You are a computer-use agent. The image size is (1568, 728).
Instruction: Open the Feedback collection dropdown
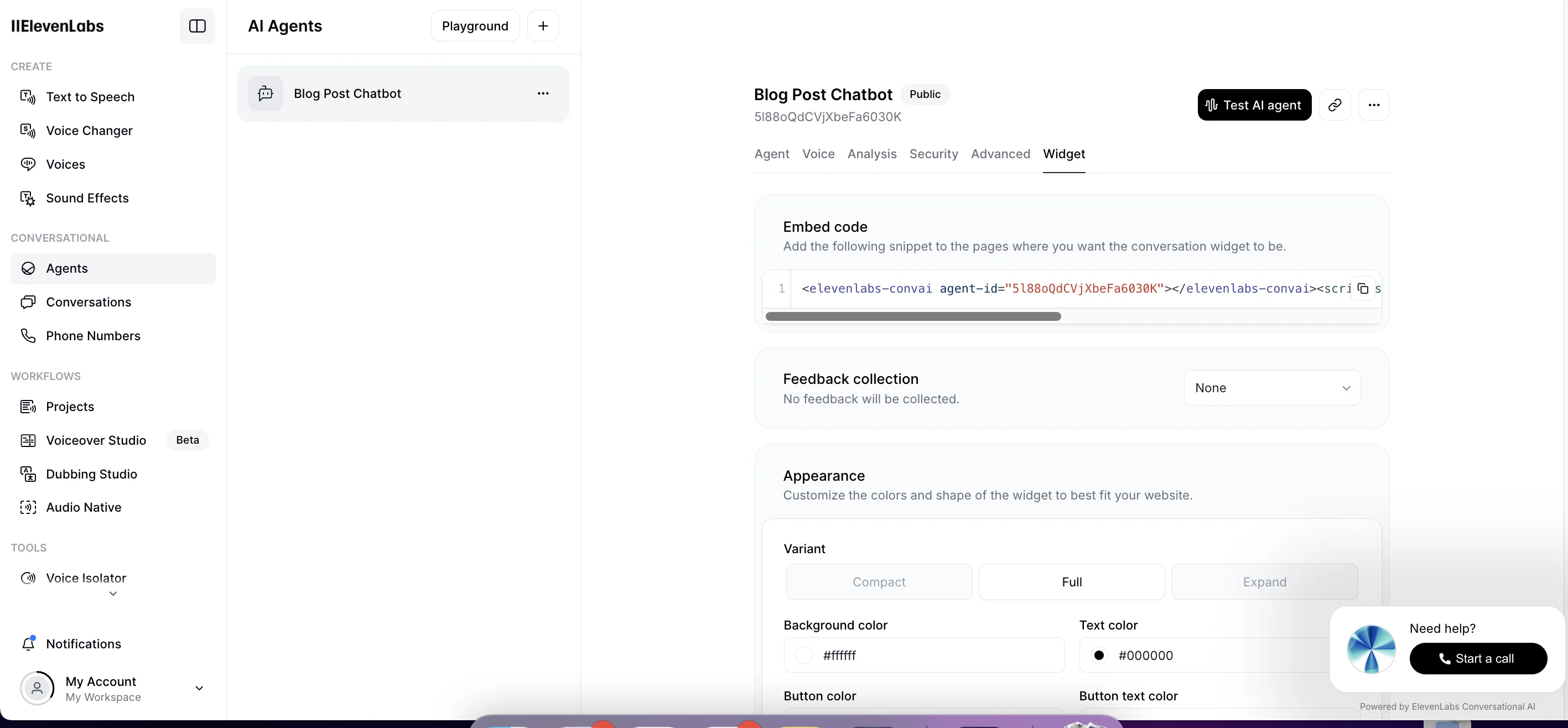pos(1271,388)
